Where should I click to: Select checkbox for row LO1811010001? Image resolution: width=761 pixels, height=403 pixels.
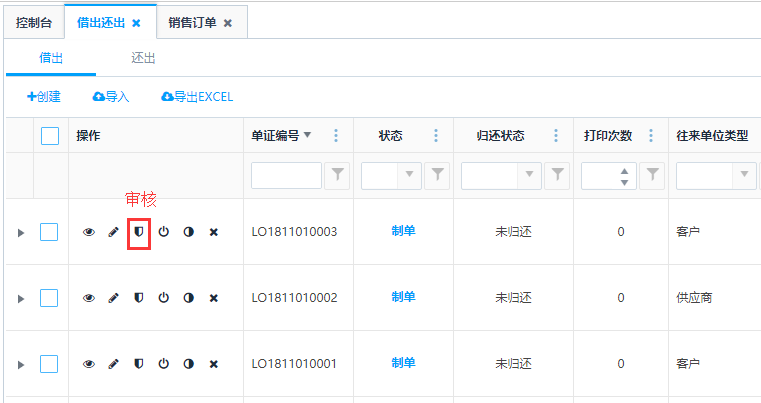(50, 364)
